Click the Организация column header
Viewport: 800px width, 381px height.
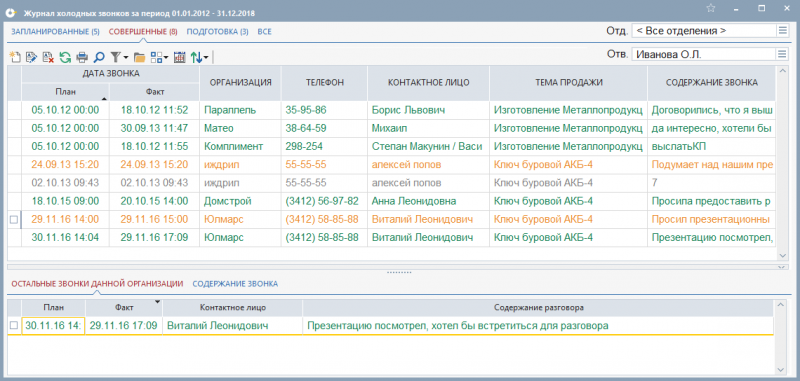240,82
